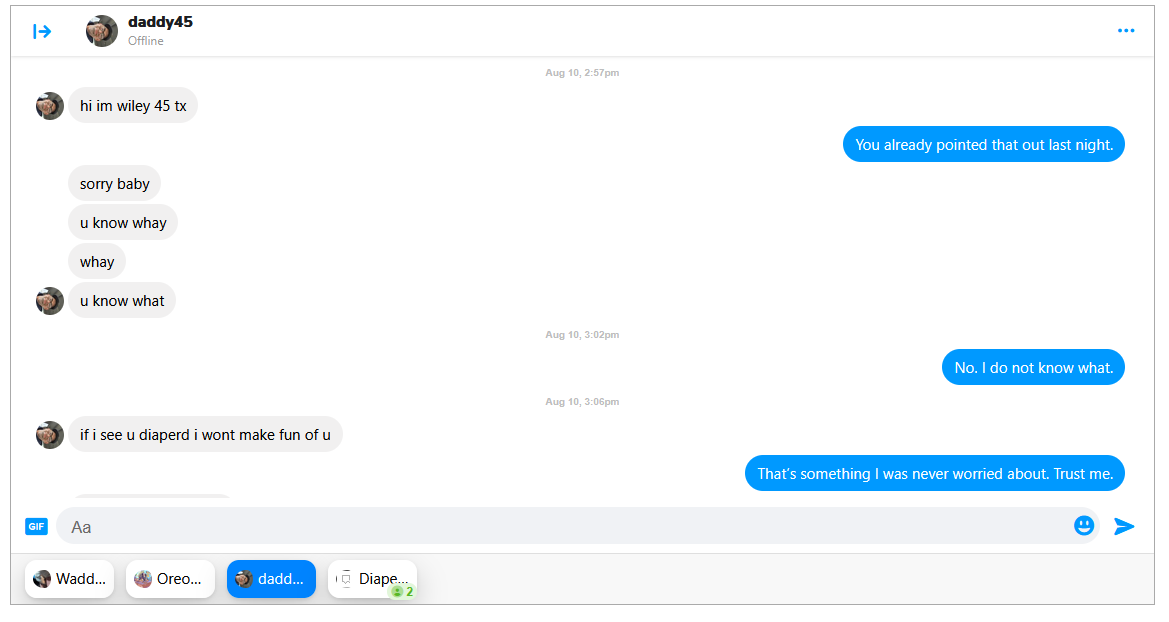Open the emoji picker
This screenshot has width=1169, height=622.
(x=1084, y=526)
